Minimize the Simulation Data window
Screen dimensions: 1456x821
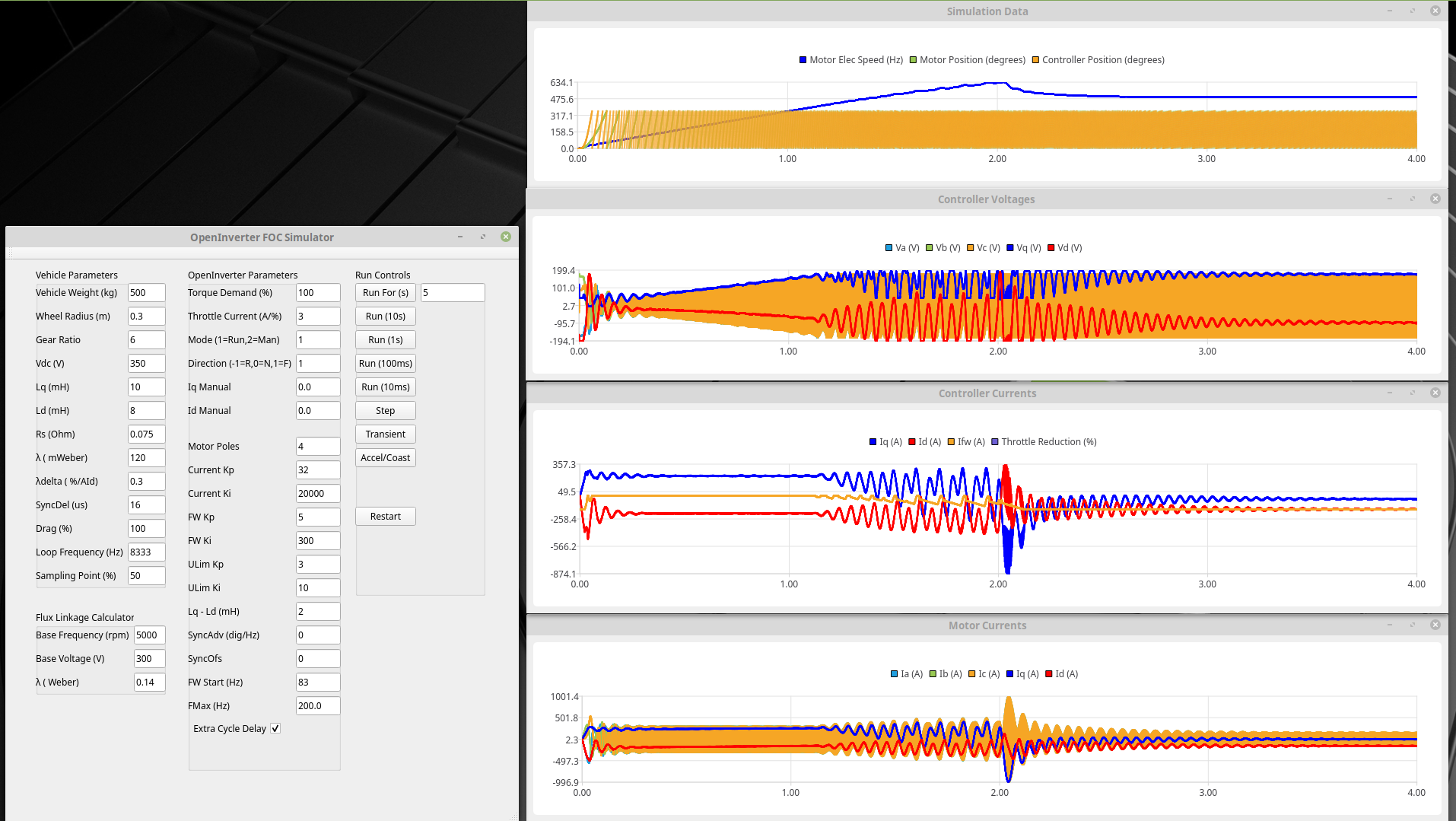pos(1390,11)
